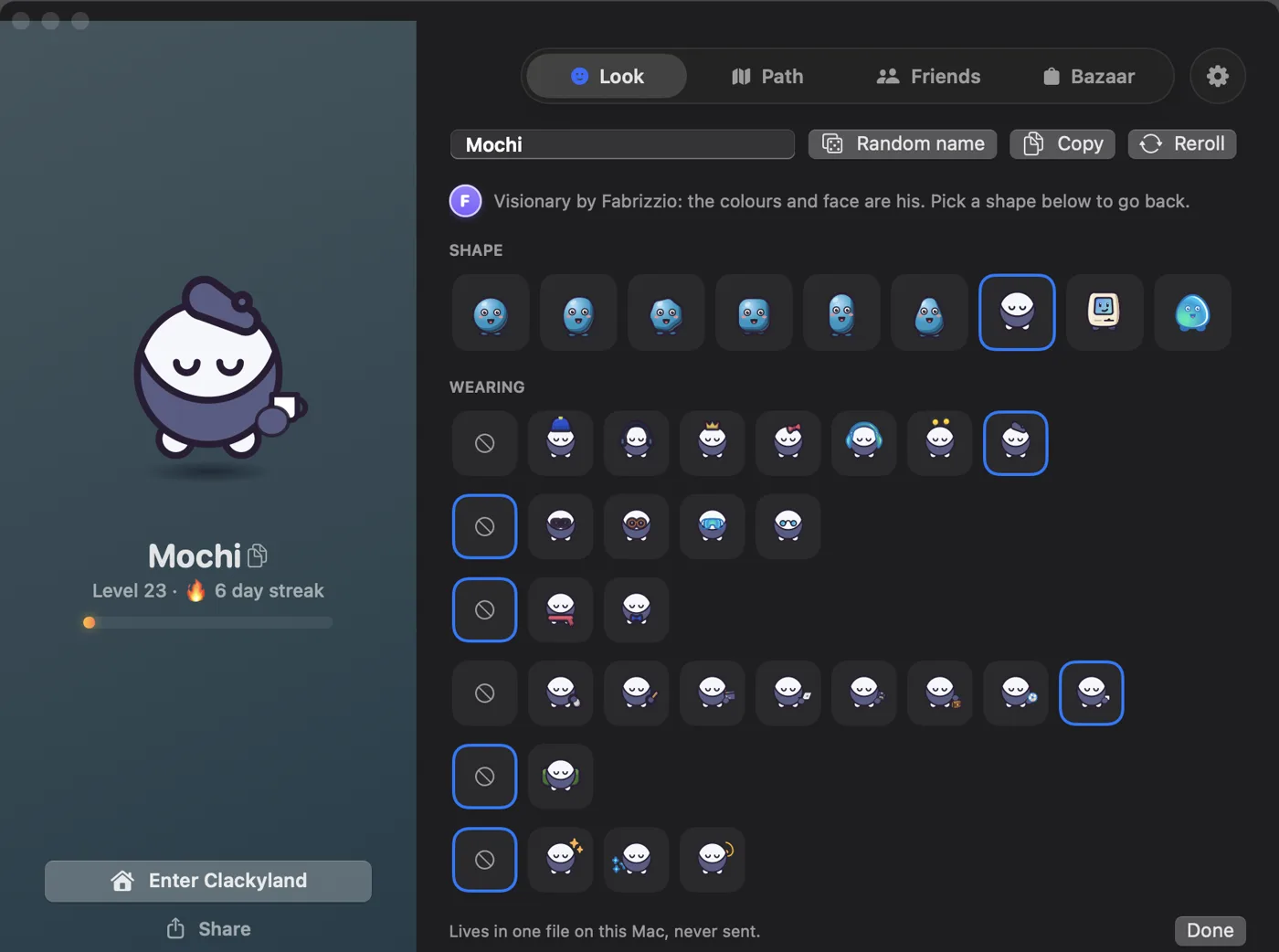Click the level progress bar
This screenshot has height=952, width=1279.
point(208,622)
